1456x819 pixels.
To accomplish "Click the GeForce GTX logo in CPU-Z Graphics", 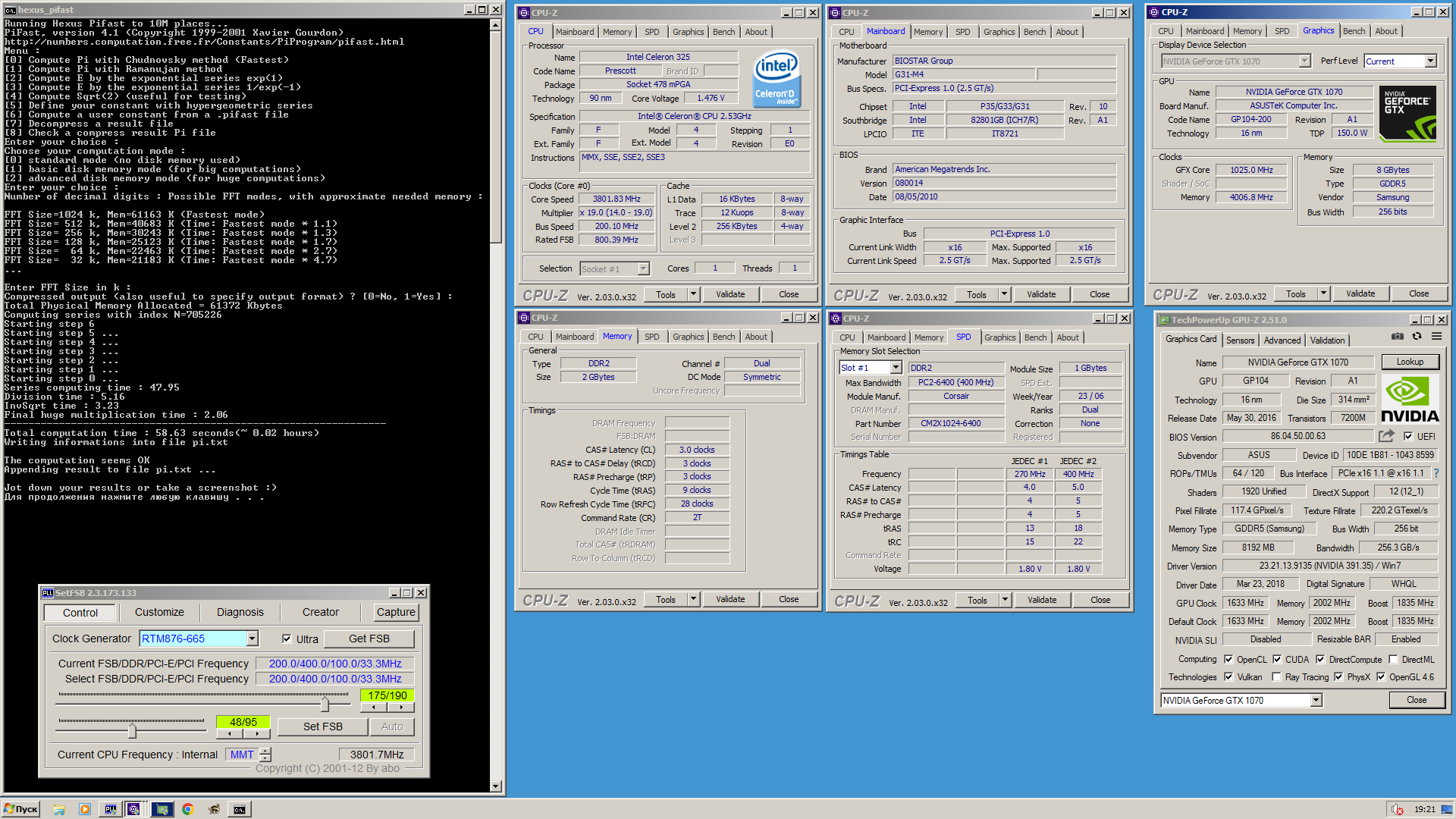I will 1407,114.
